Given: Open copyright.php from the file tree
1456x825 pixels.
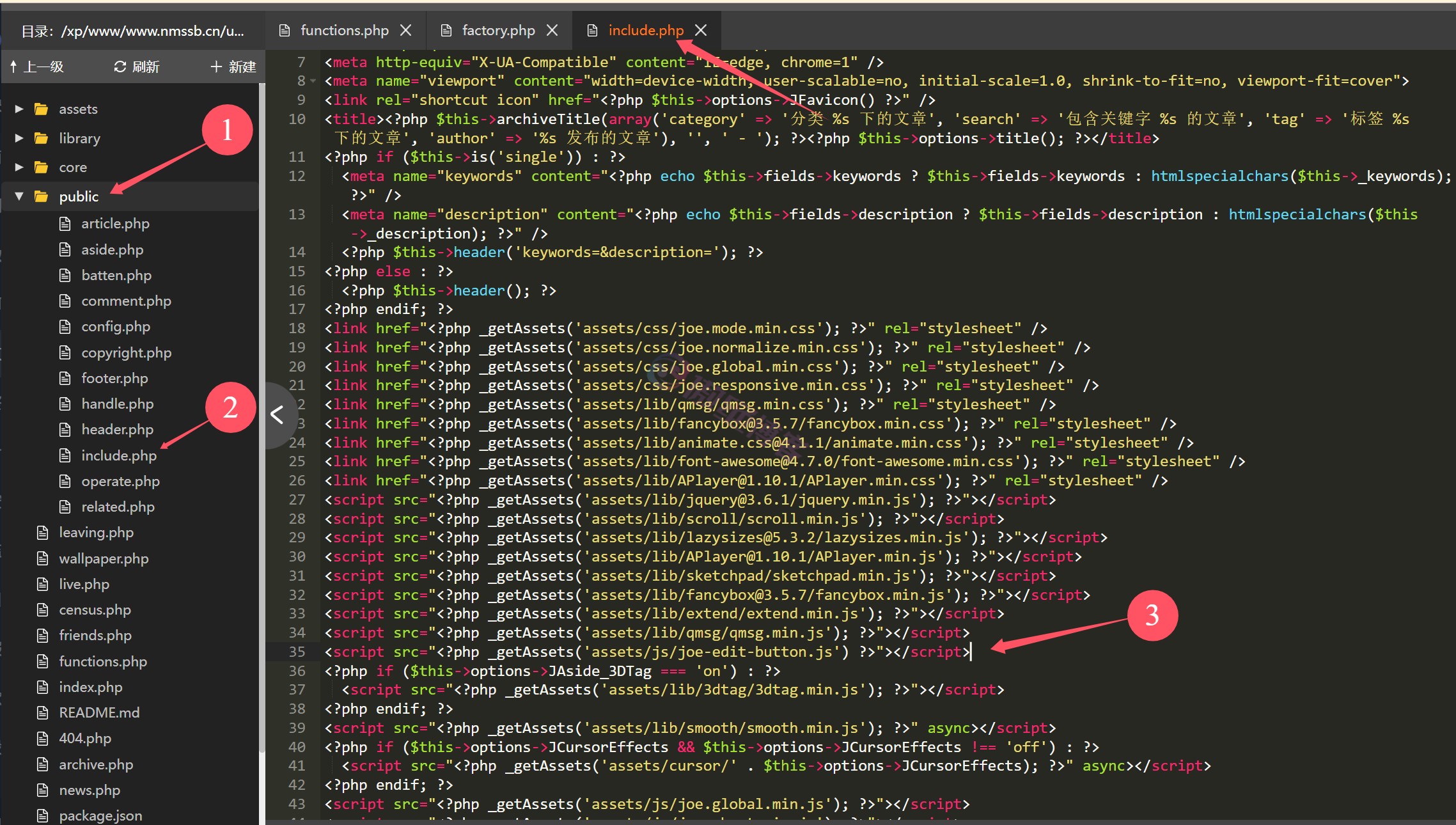Looking at the screenshot, I should [x=127, y=352].
